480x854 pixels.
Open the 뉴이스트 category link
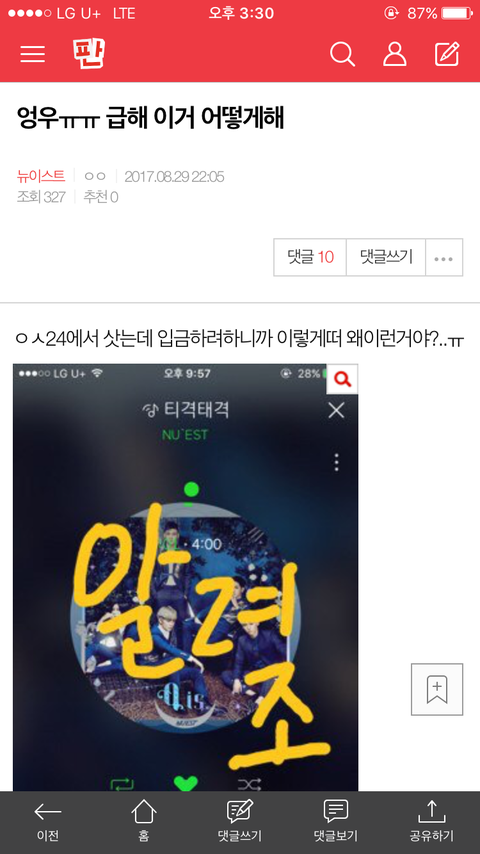pyautogui.click(x=41, y=176)
